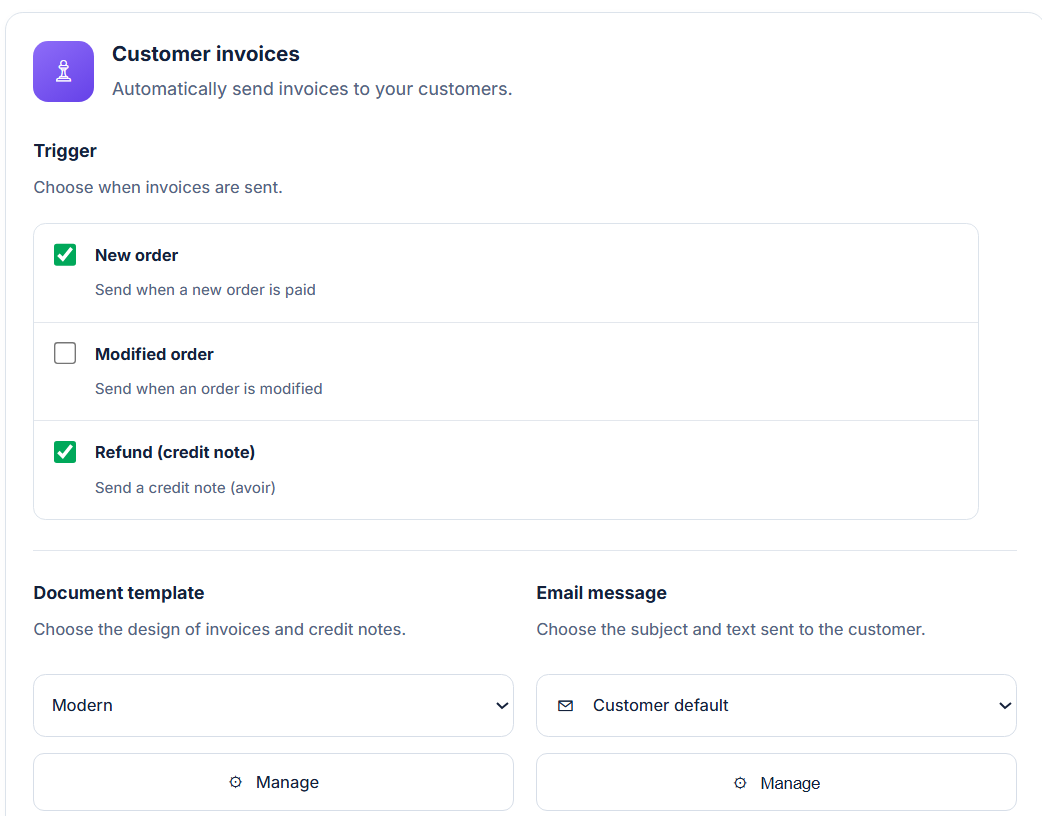The height and width of the screenshot is (816, 1042).
Task: Click the 'Send when an order is modified' text
Action: pos(209,389)
